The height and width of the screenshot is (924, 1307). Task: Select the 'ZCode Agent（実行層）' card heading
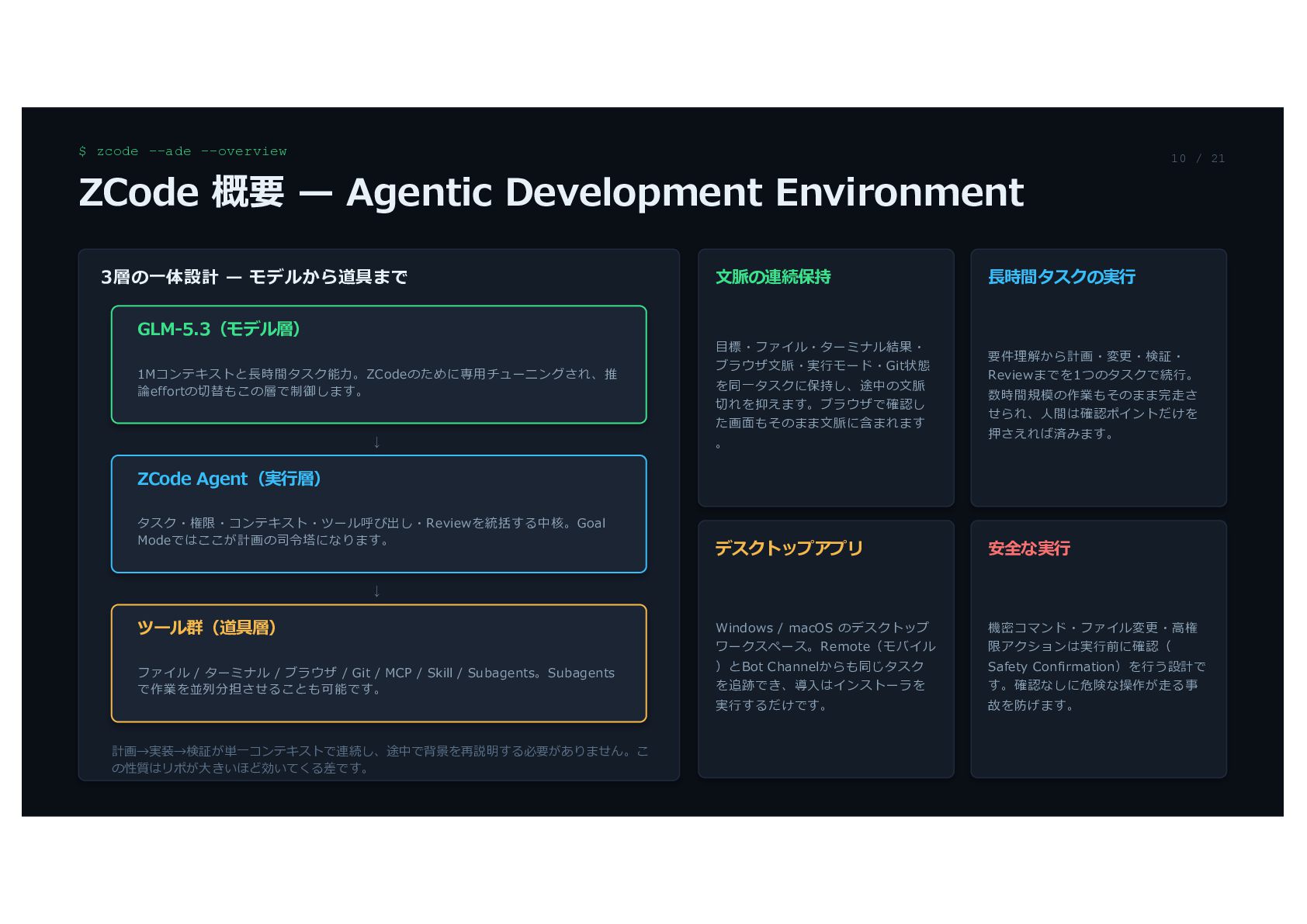pyautogui.click(x=229, y=479)
